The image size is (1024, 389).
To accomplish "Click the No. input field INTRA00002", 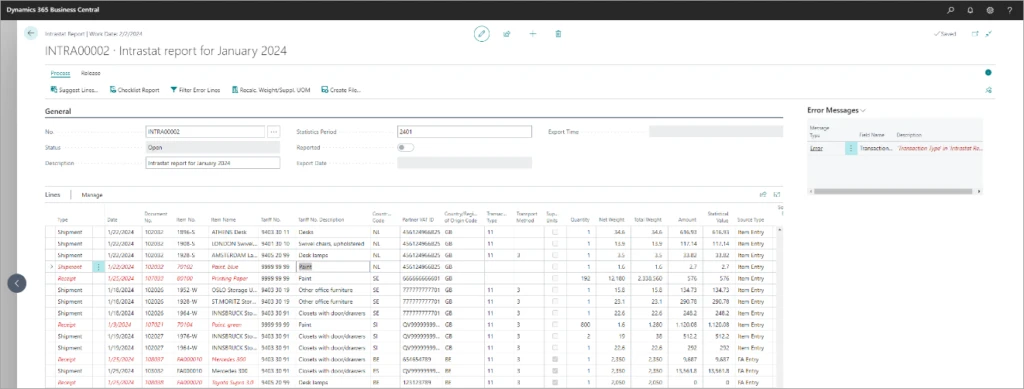I will pos(205,132).
